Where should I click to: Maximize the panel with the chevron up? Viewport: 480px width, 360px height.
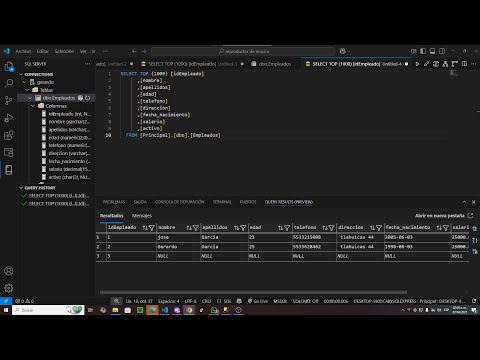[x=464, y=202]
